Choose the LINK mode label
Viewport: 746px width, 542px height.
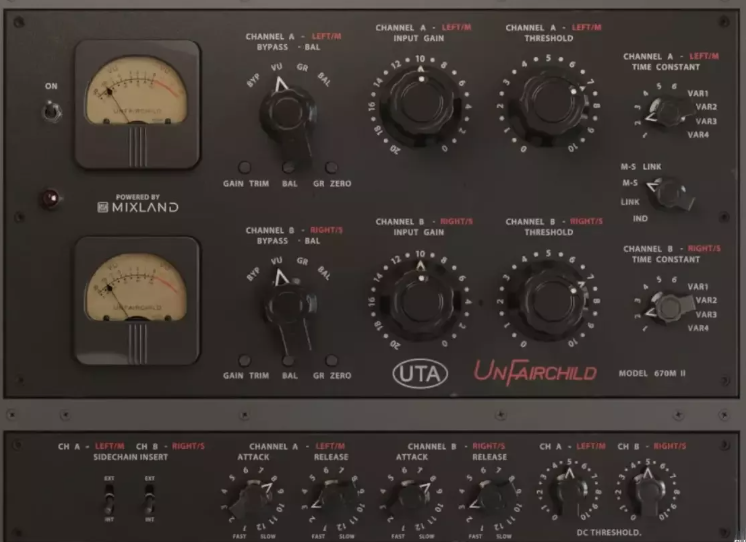pos(630,202)
